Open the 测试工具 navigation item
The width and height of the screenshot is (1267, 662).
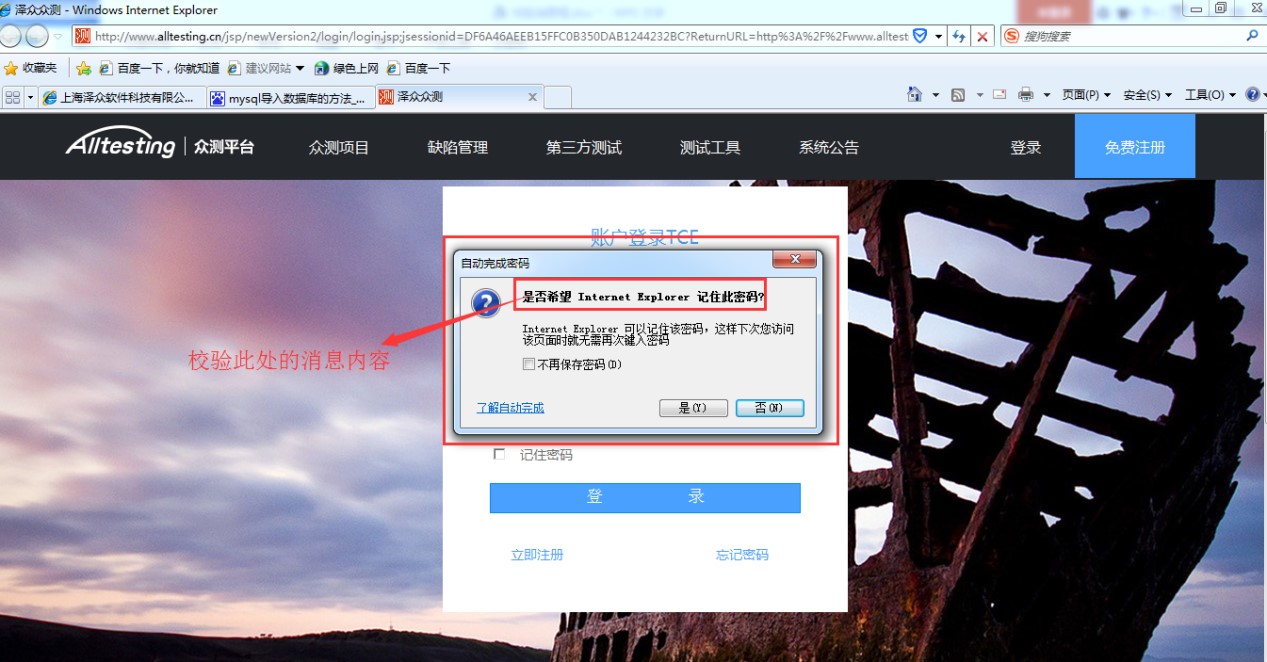pos(710,147)
